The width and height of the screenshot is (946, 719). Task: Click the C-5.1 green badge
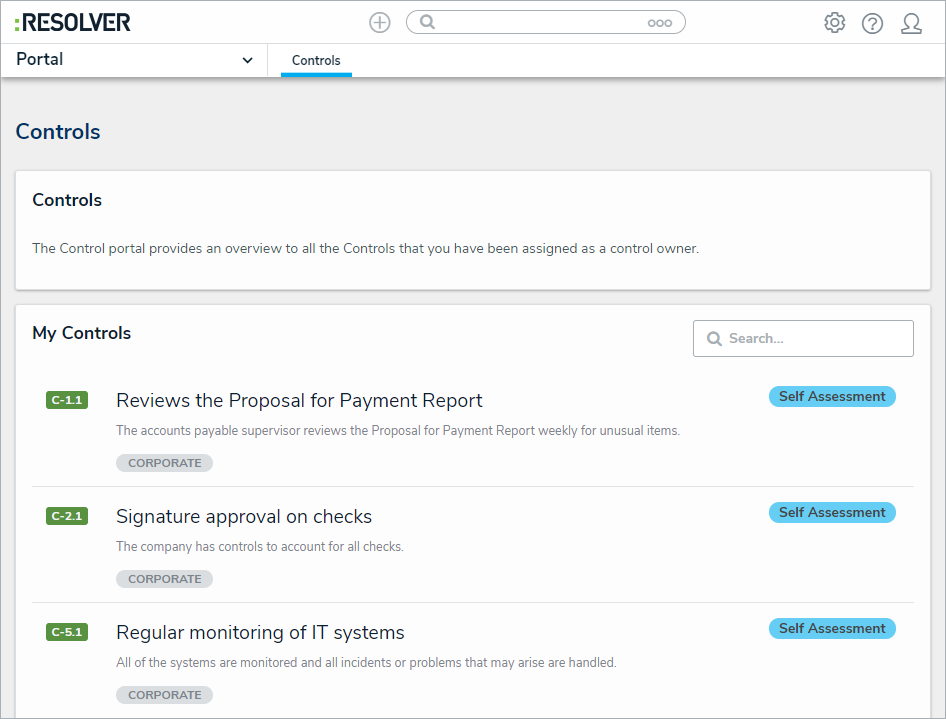click(x=66, y=632)
